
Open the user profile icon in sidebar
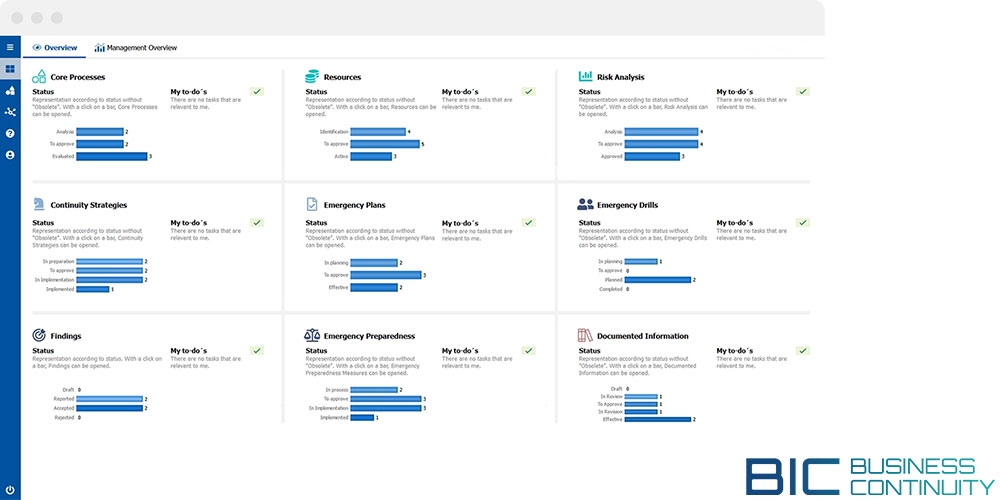tap(10, 155)
